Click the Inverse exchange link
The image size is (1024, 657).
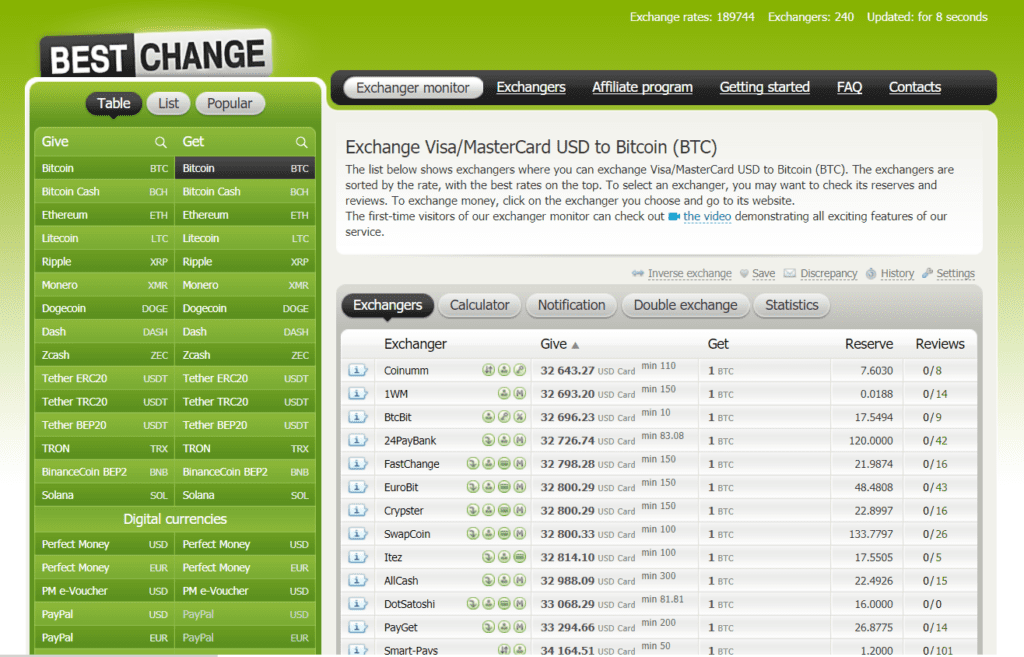click(690, 274)
